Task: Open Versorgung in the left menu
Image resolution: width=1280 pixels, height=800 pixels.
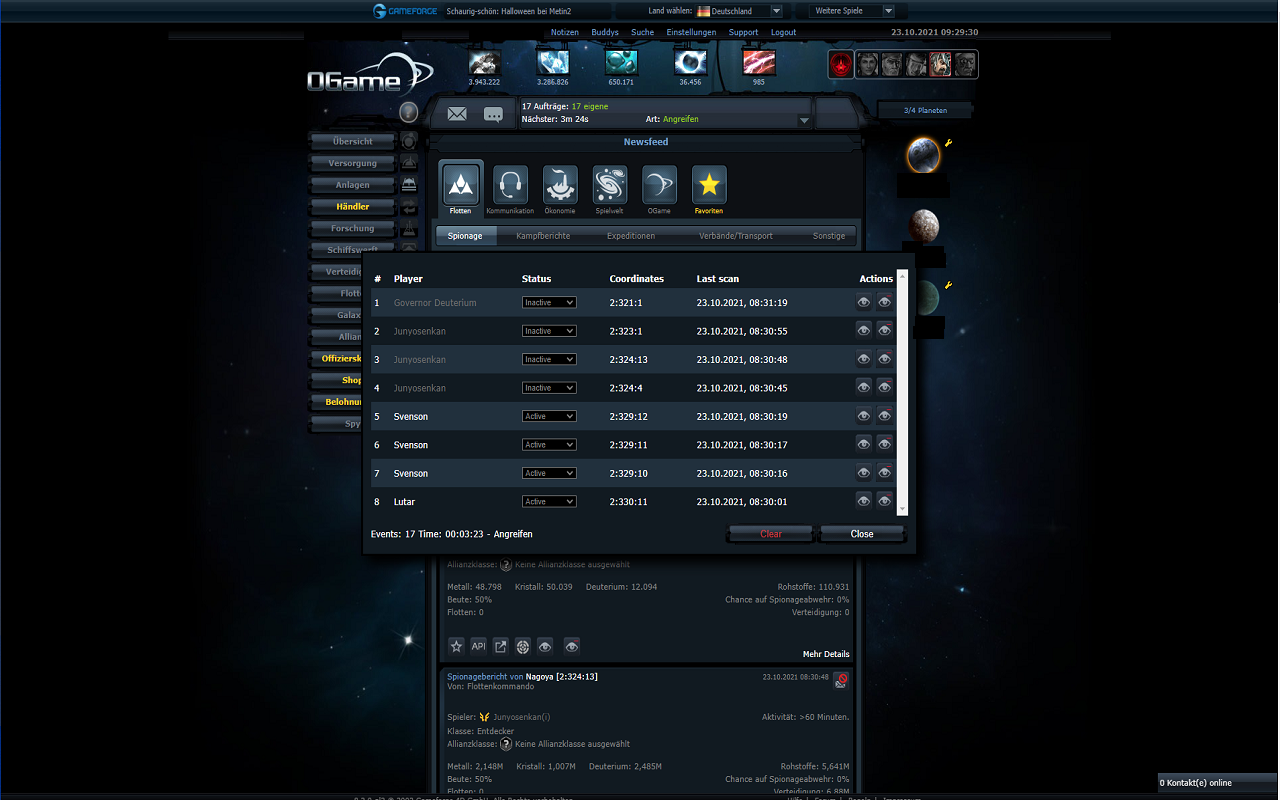Action: pos(353,163)
